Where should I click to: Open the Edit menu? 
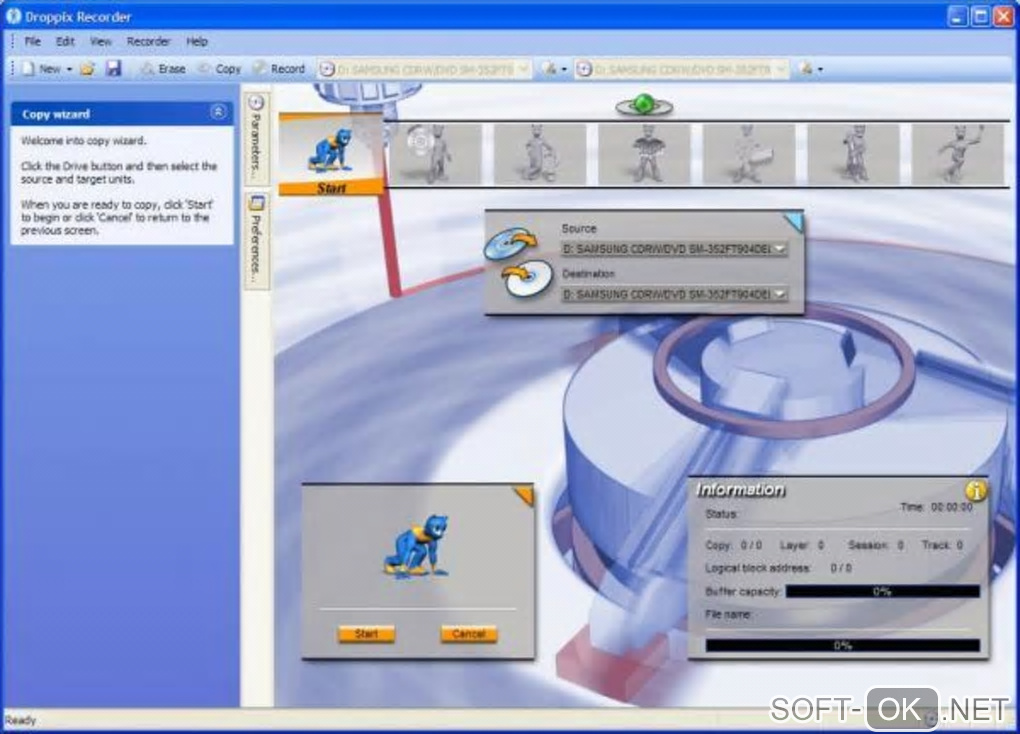65,42
